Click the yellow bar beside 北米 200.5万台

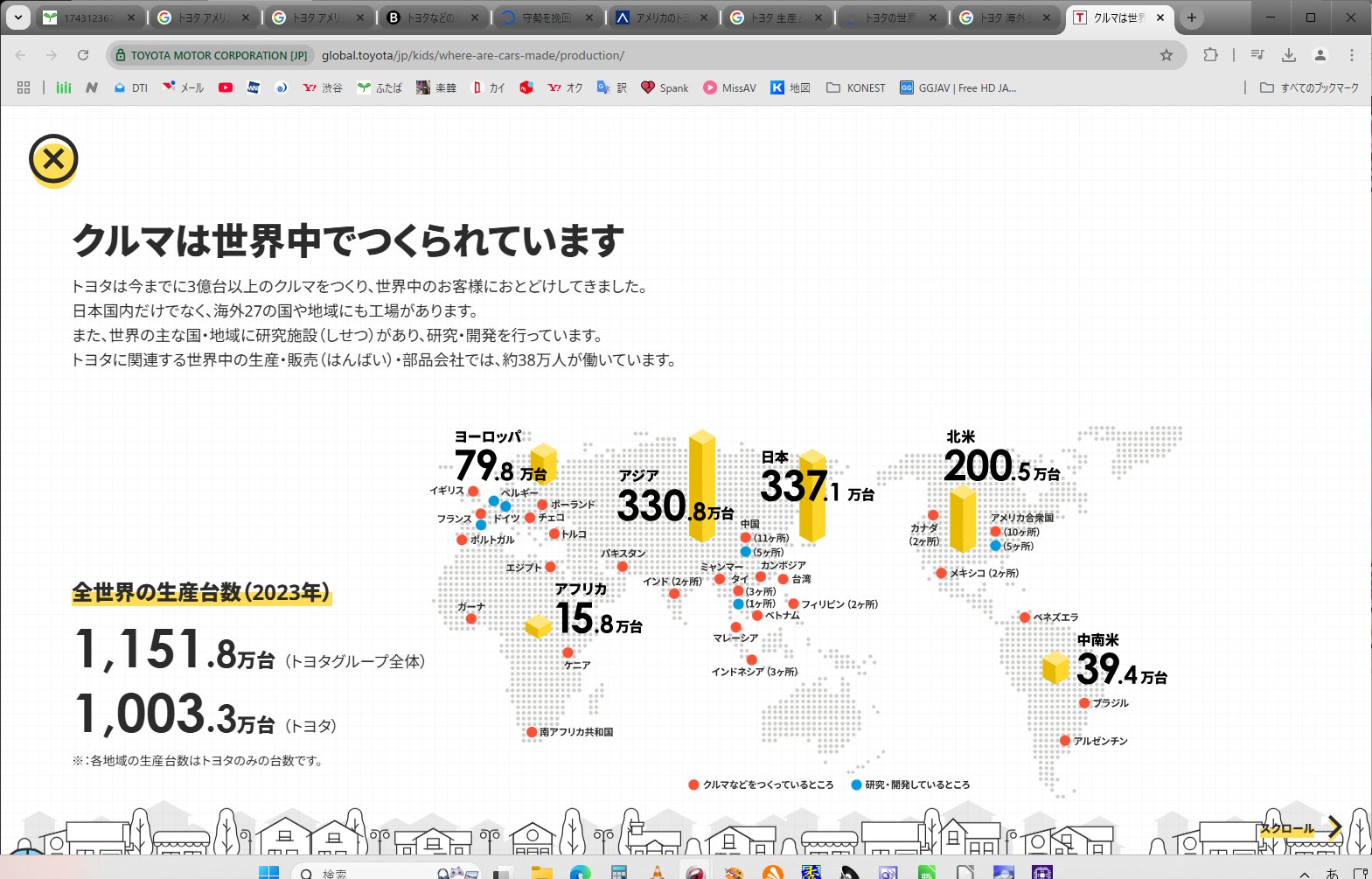click(x=963, y=520)
